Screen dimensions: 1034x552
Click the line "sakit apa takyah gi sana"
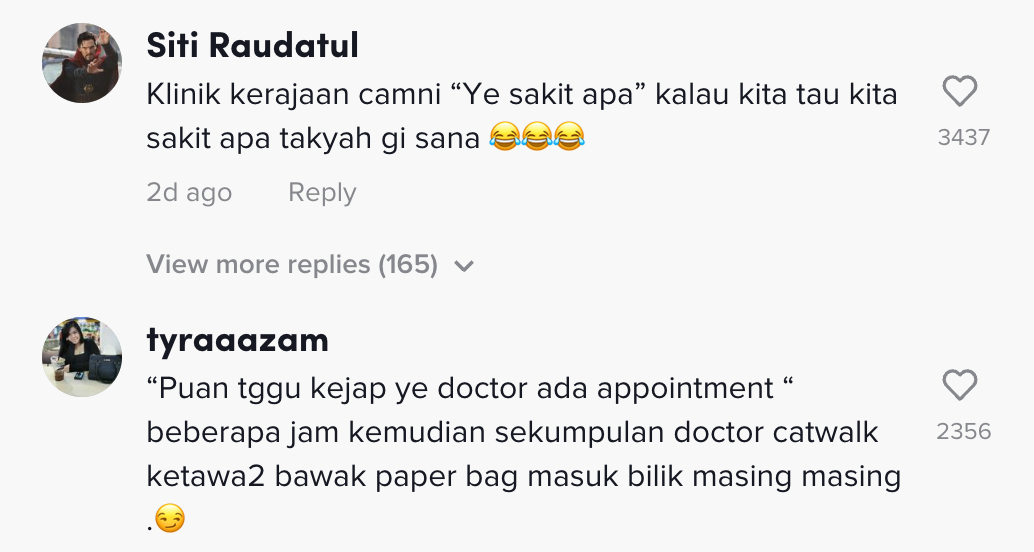(x=313, y=138)
